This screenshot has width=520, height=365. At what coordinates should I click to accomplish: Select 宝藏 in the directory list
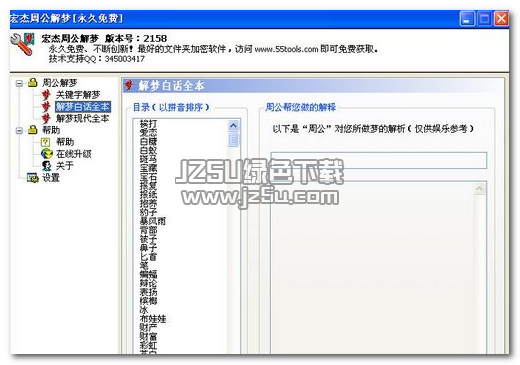pyautogui.click(x=148, y=168)
